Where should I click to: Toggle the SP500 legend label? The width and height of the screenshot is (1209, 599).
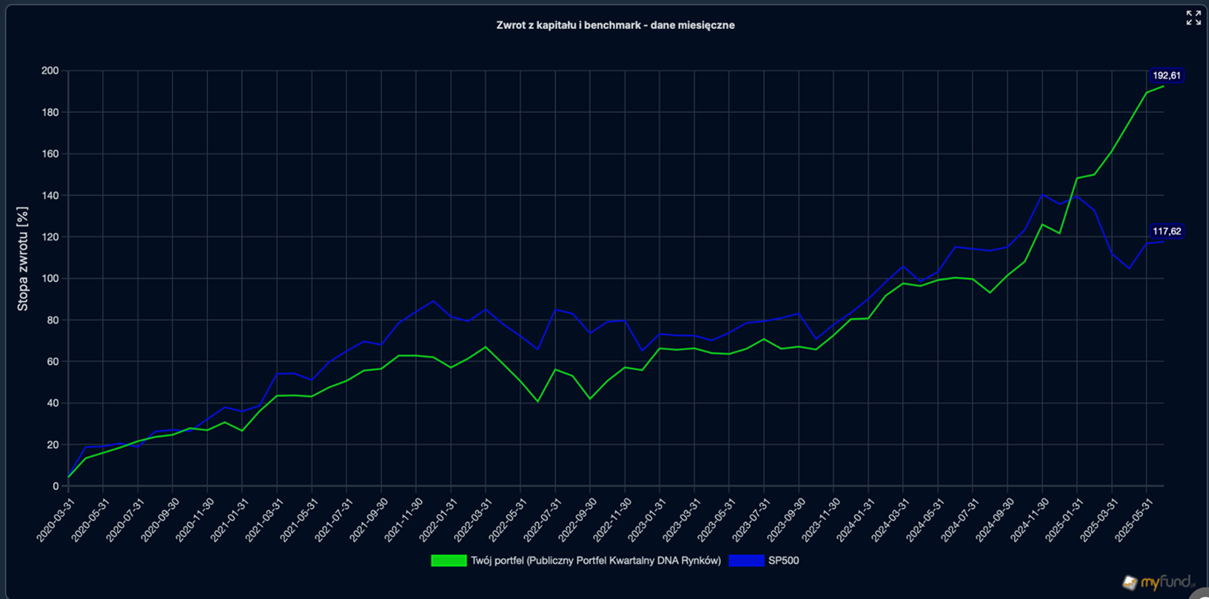[x=784, y=561]
